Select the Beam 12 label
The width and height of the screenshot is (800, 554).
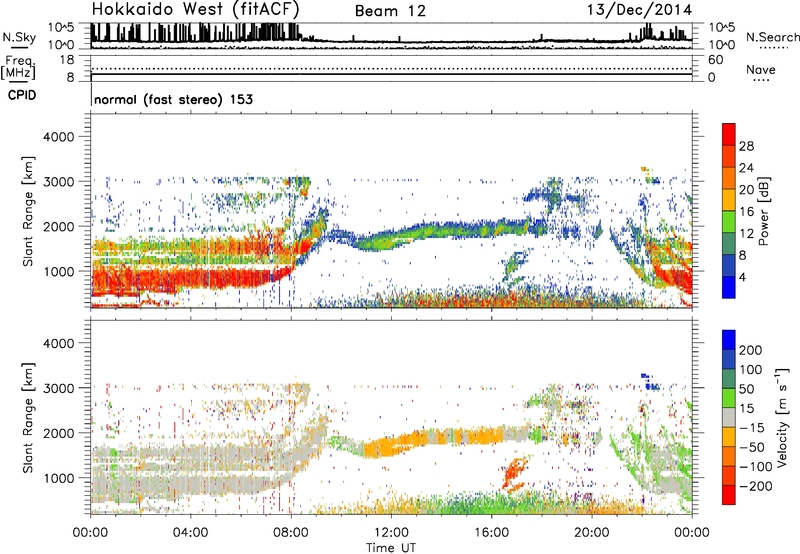point(390,11)
